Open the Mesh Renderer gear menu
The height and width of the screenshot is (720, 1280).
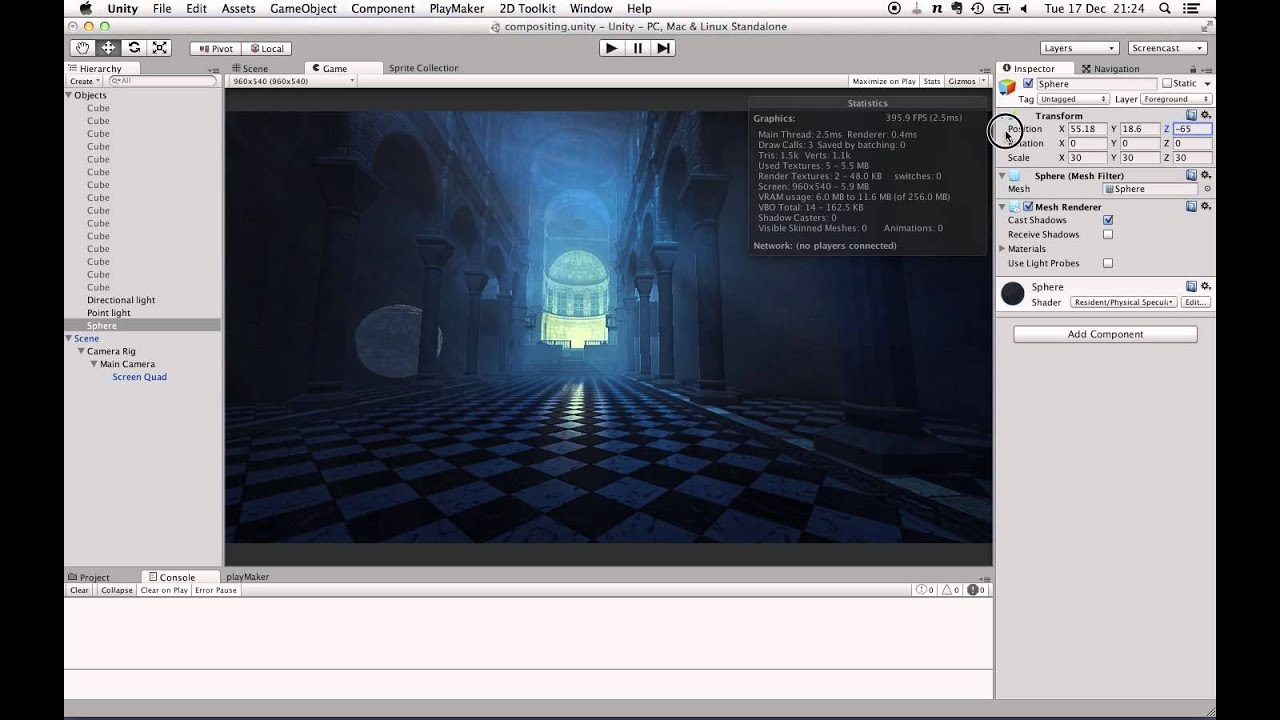click(1206, 207)
